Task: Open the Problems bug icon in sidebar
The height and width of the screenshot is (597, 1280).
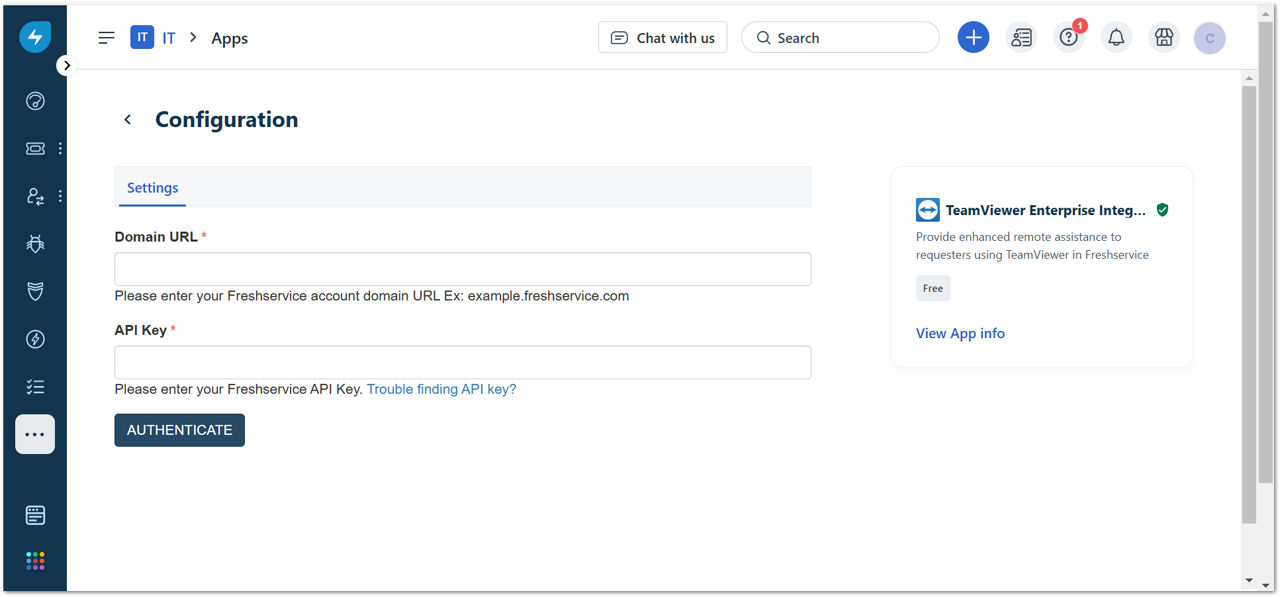Action: coord(35,243)
